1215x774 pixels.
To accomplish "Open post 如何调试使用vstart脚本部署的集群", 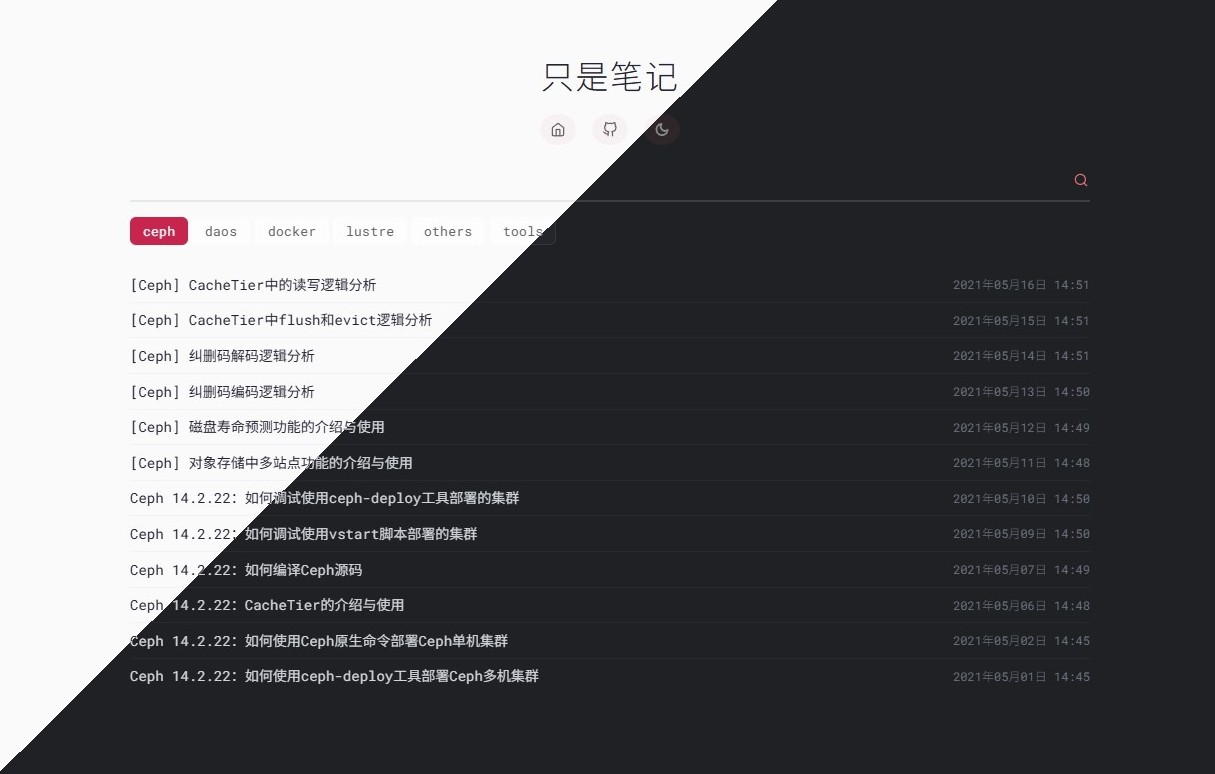I will [x=303, y=534].
